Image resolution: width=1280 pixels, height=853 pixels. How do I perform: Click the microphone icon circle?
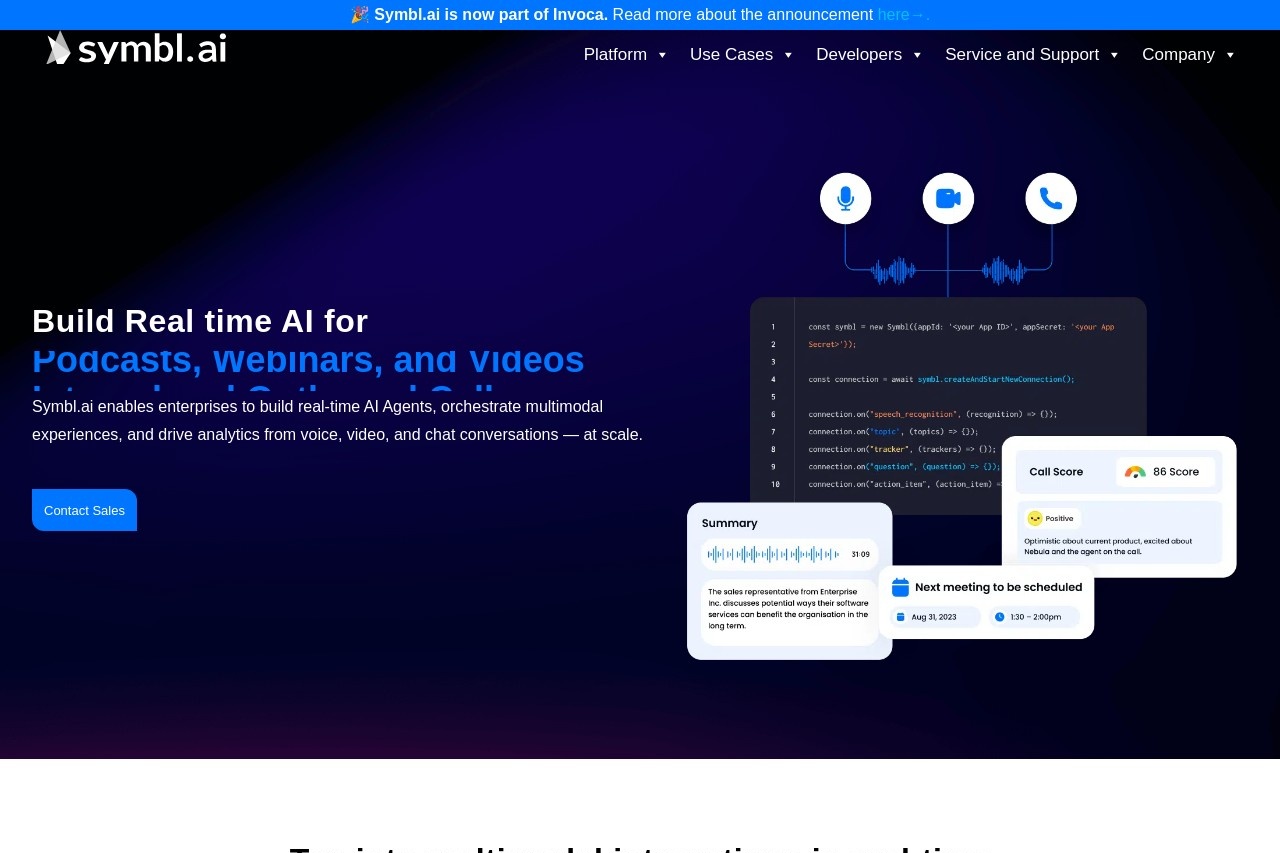tap(846, 198)
